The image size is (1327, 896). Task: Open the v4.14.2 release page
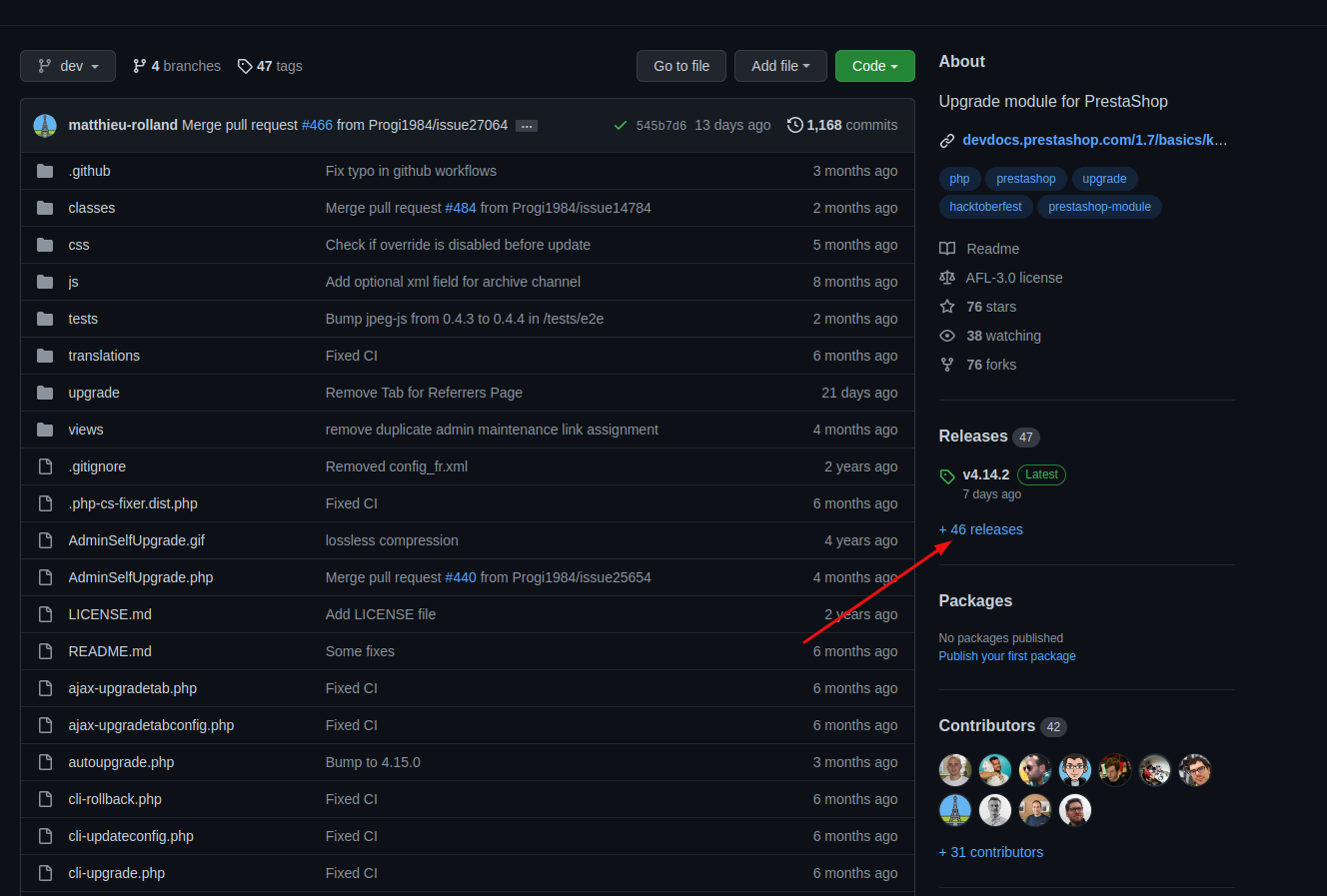click(985, 474)
